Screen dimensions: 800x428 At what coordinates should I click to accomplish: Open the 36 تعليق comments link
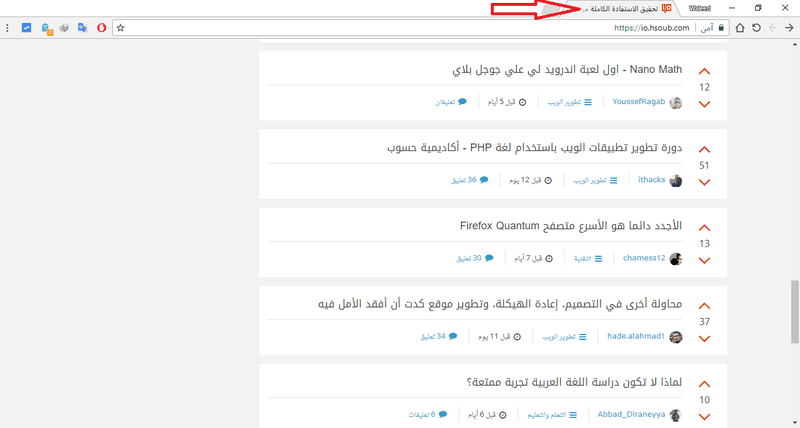(470, 180)
